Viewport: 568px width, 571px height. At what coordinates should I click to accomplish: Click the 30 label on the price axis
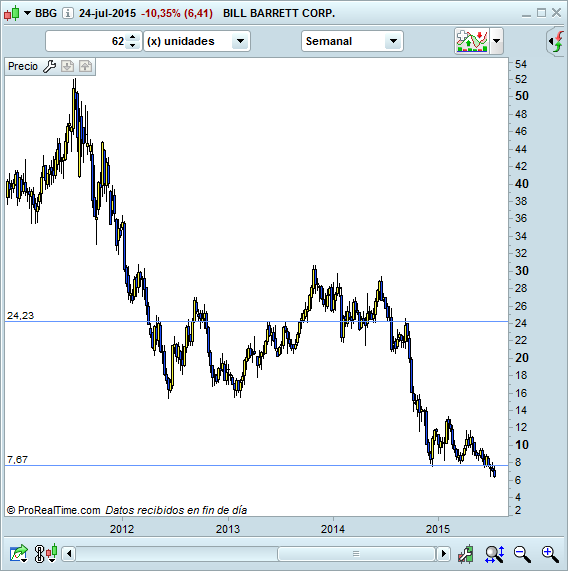coord(521,271)
